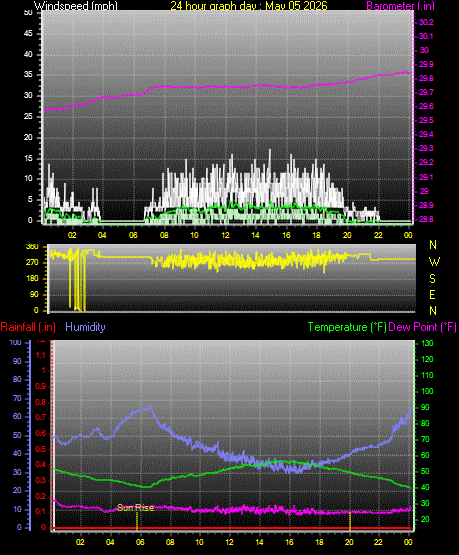Click the red rainfall baseline line
The width and height of the screenshot is (459, 555).
point(232,528)
